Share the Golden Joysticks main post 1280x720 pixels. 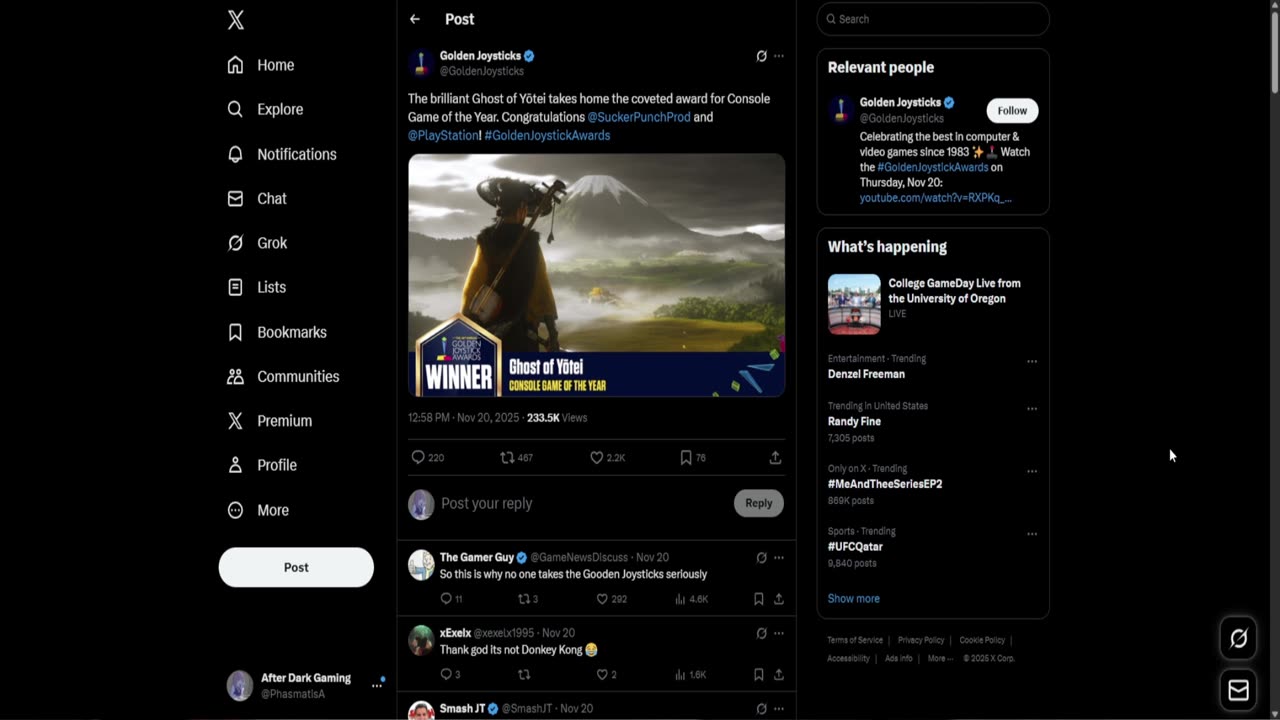775,457
